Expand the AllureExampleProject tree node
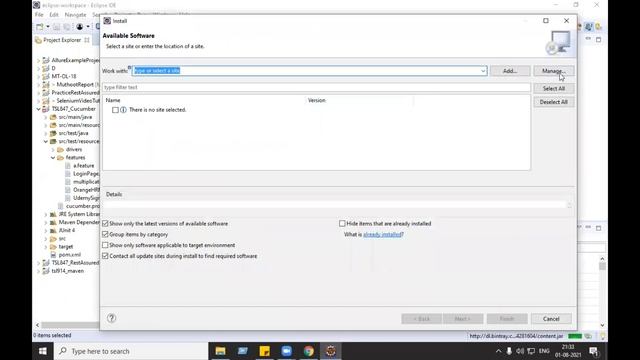Screen dimensions: 640x360 click(x=39, y=60)
